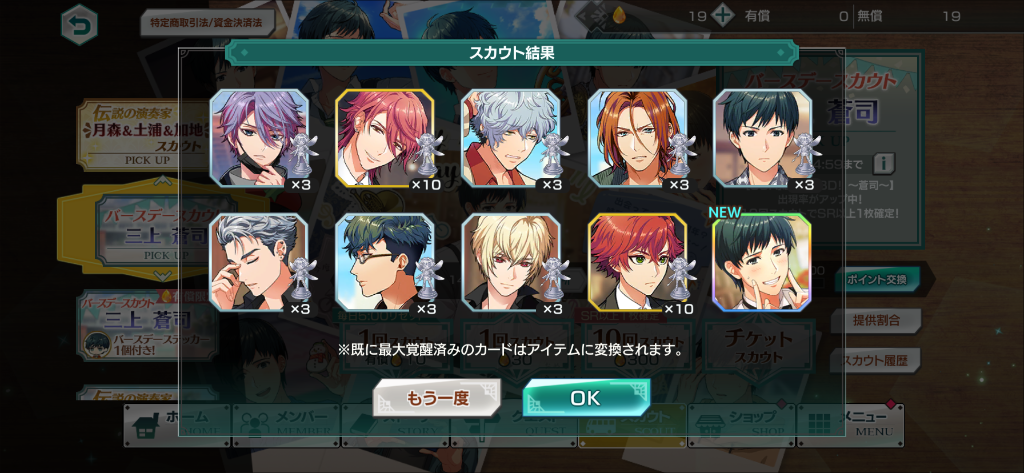Tap the blond red-eyed character card
Screen dimensions: 1024x473
tap(511, 262)
